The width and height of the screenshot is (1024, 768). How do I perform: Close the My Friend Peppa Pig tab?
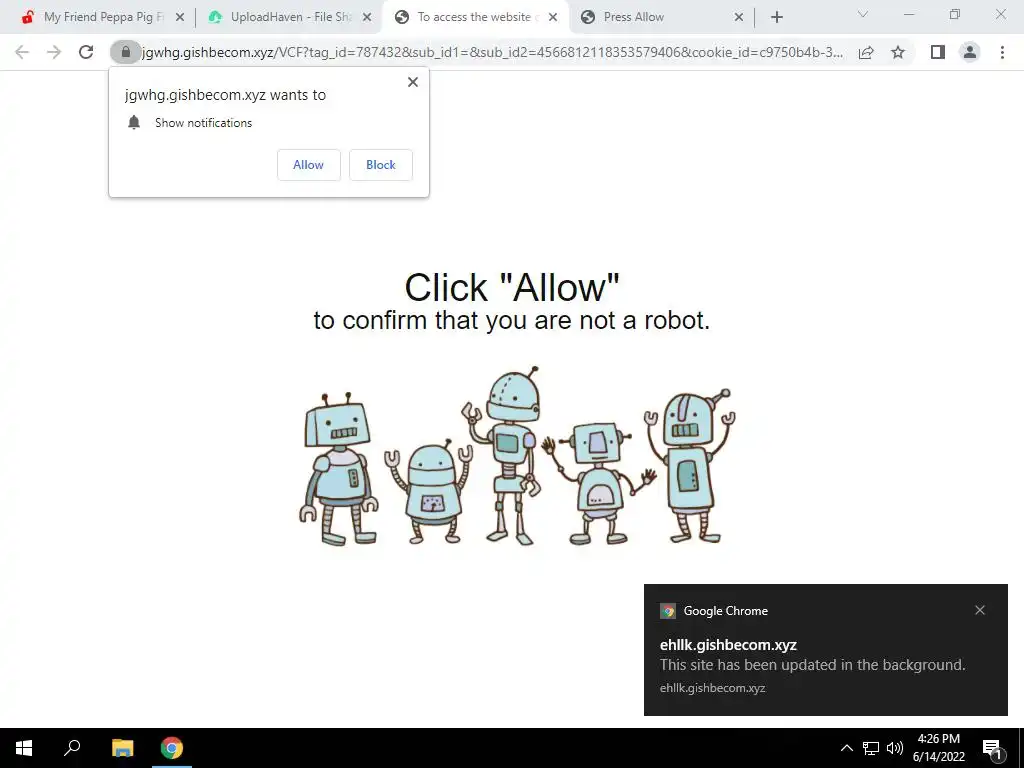pos(180,17)
